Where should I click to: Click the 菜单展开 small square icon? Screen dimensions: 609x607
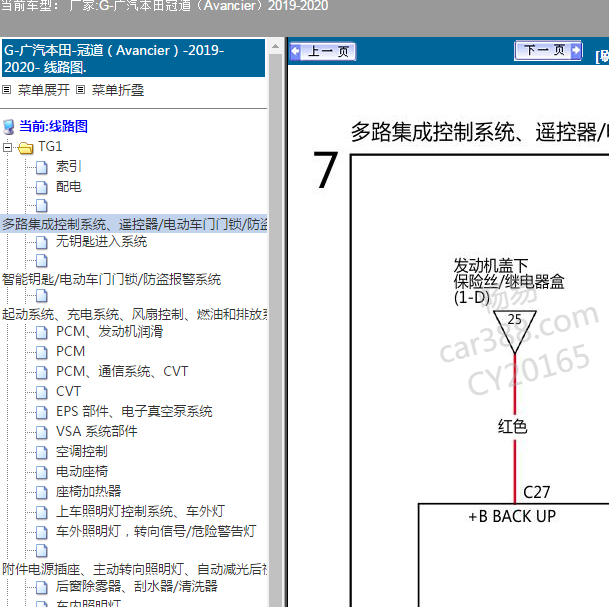[x=7, y=90]
